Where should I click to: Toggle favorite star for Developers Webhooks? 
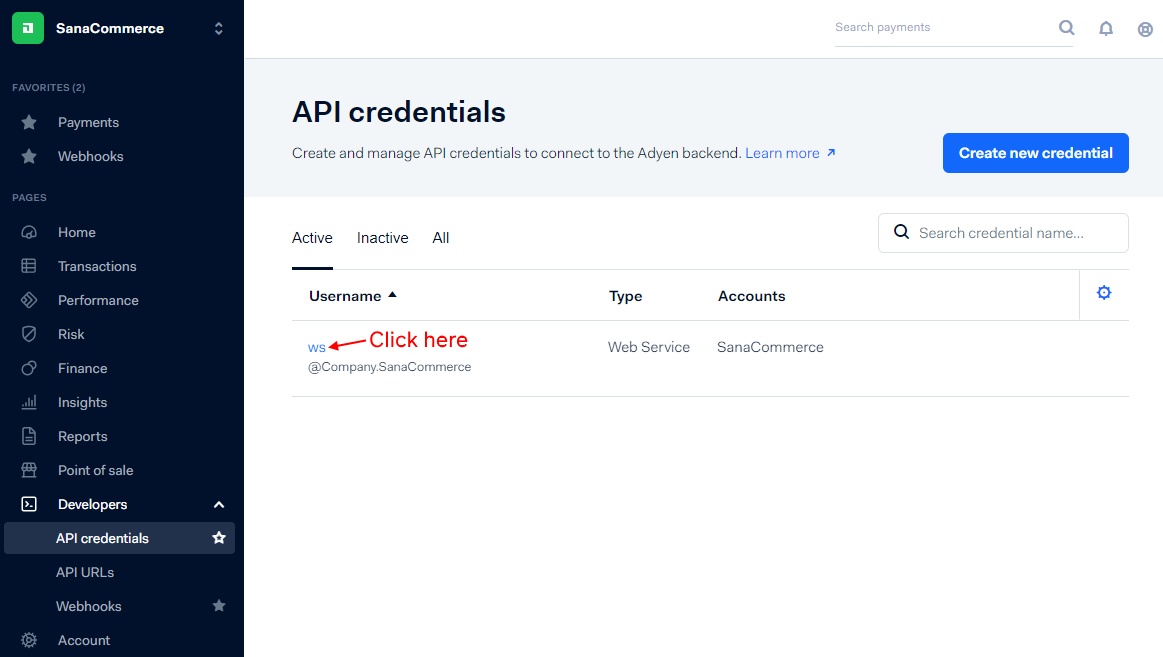(219, 606)
